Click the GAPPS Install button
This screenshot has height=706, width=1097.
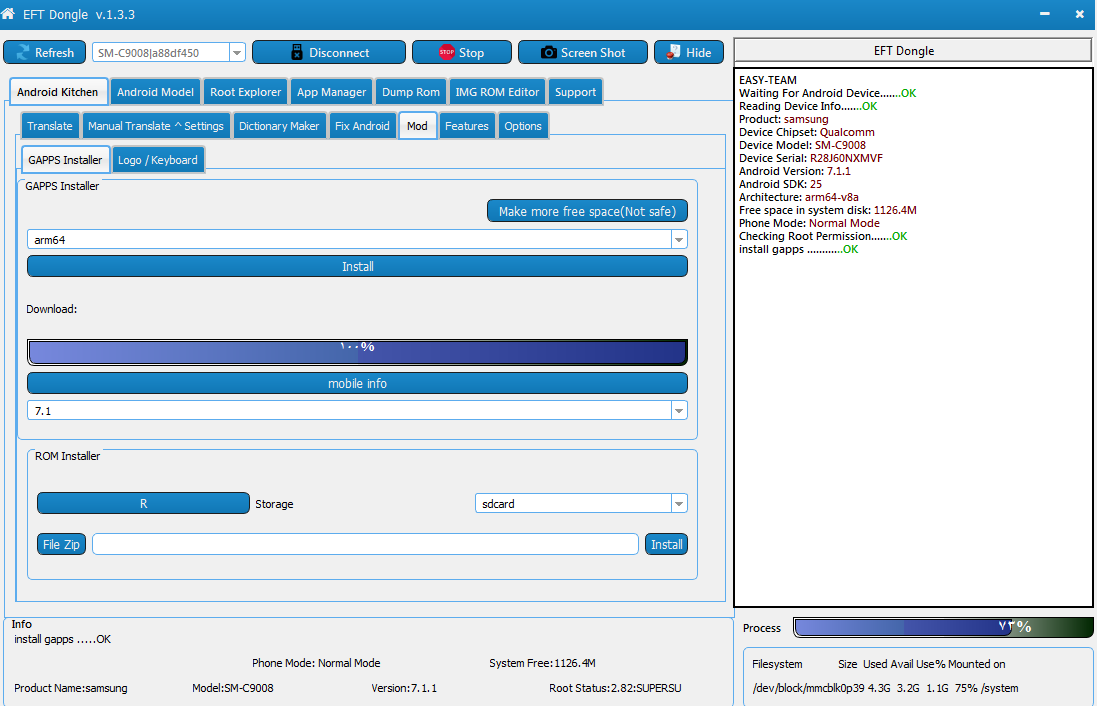point(358,267)
